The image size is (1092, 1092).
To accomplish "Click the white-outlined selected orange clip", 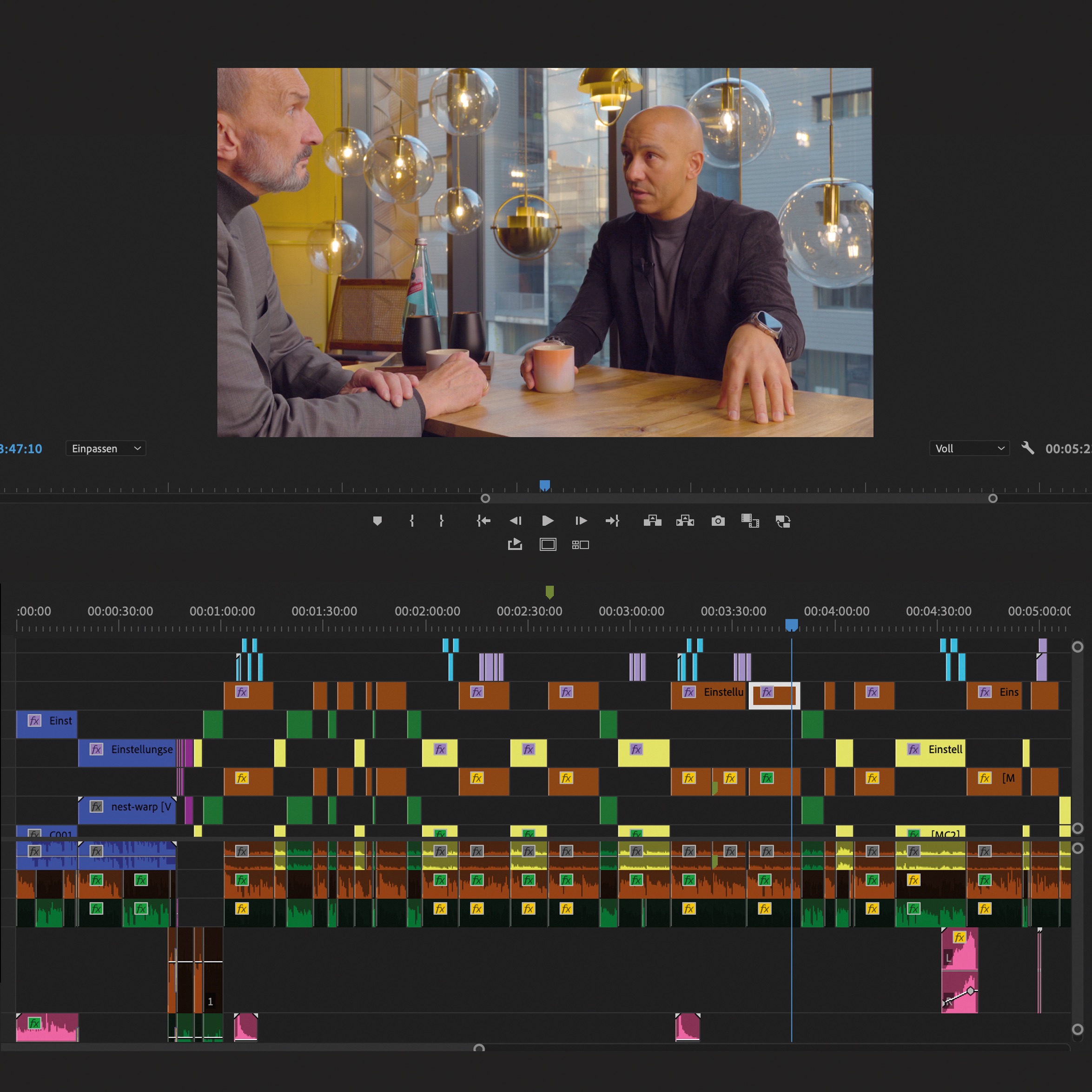I will [774, 695].
